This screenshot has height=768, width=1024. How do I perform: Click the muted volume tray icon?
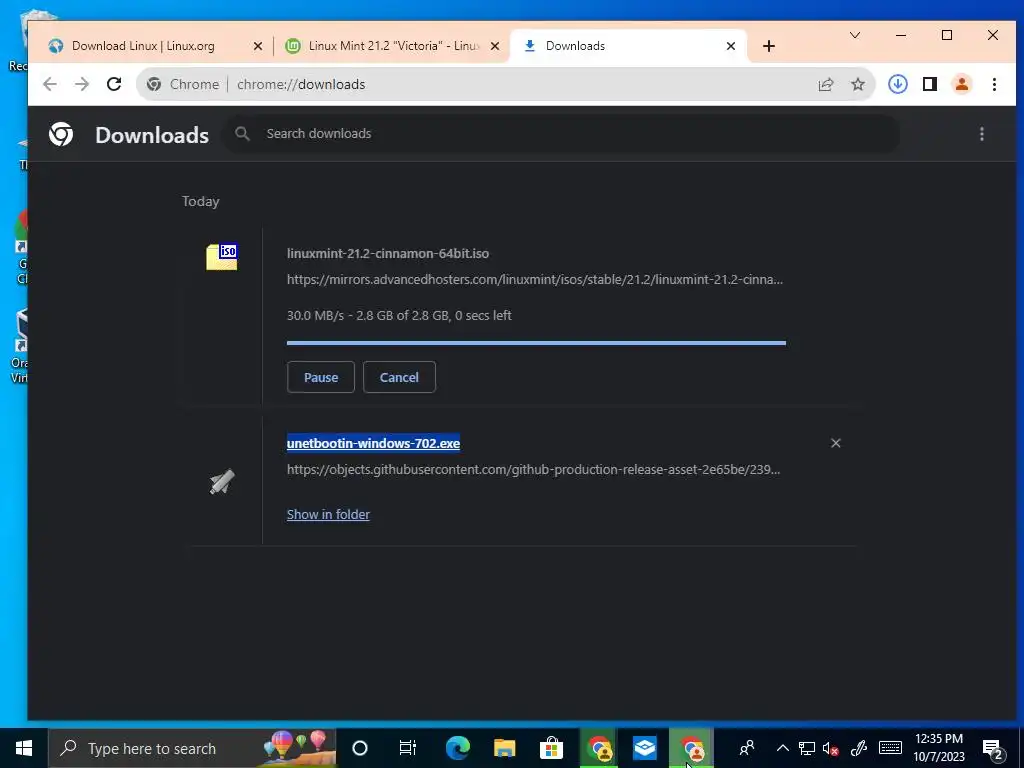(831, 748)
